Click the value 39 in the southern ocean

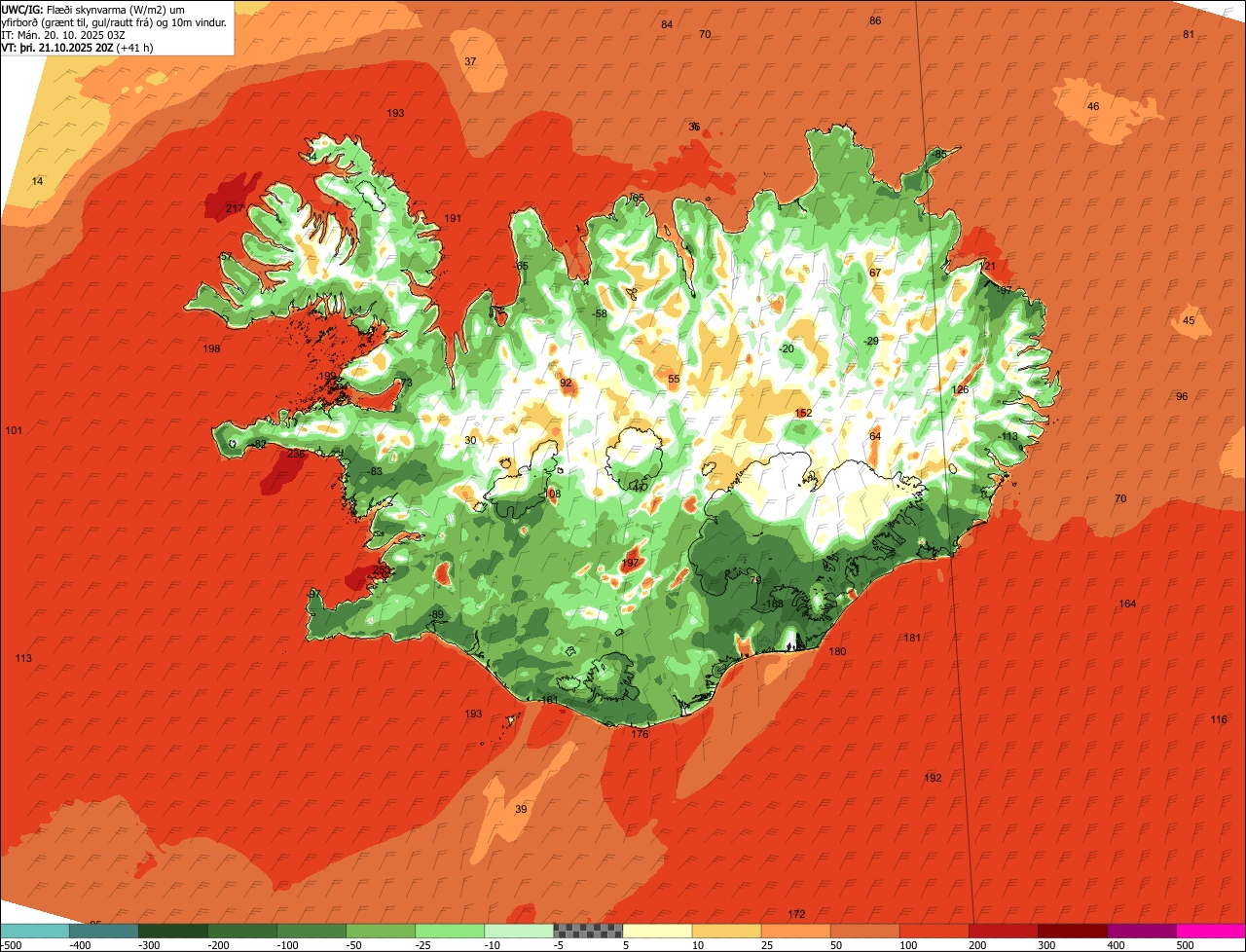(x=521, y=809)
